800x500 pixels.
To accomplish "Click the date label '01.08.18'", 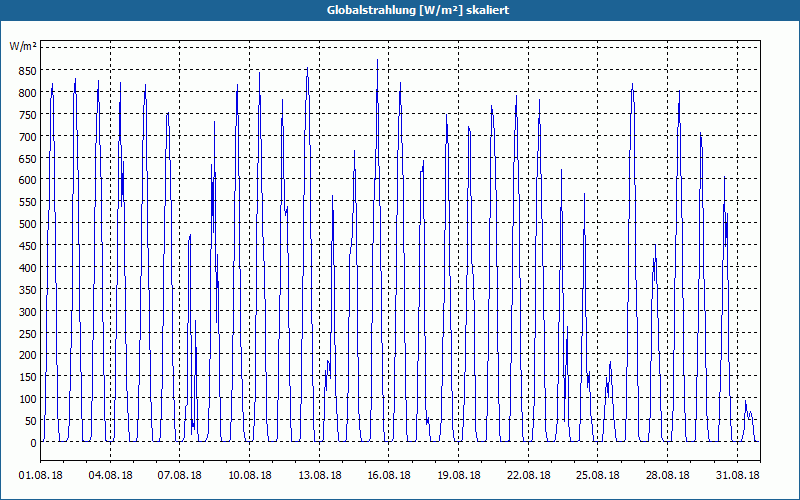I will (x=40, y=475).
